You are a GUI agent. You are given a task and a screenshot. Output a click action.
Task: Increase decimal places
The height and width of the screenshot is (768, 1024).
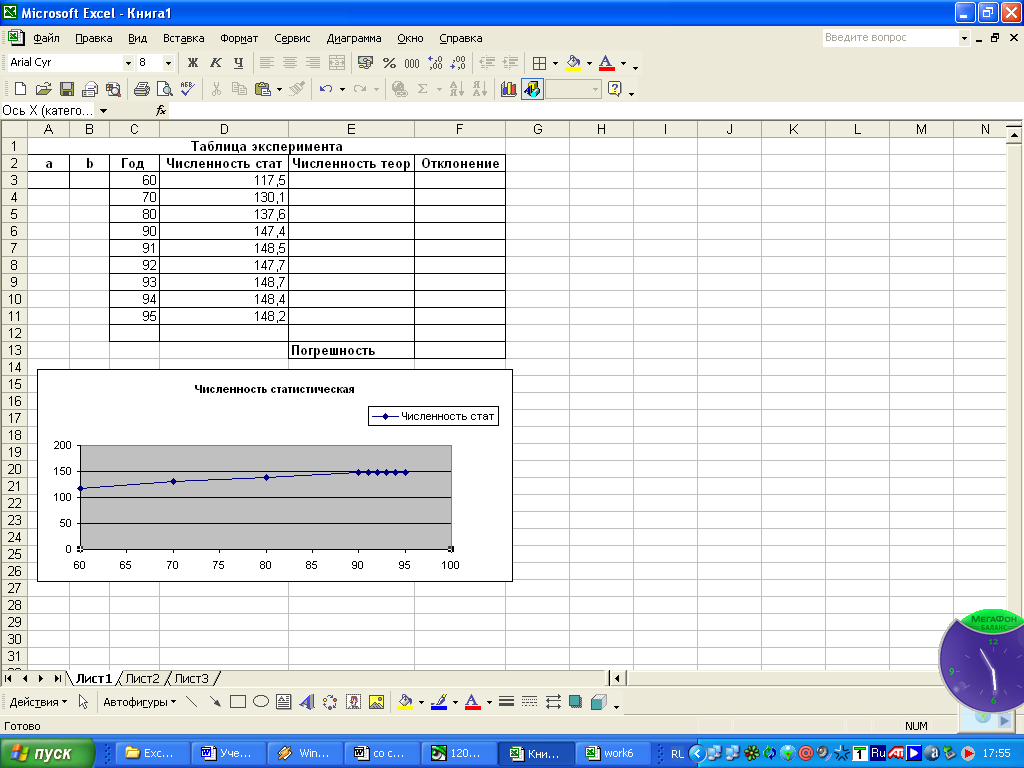click(x=435, y=63)
